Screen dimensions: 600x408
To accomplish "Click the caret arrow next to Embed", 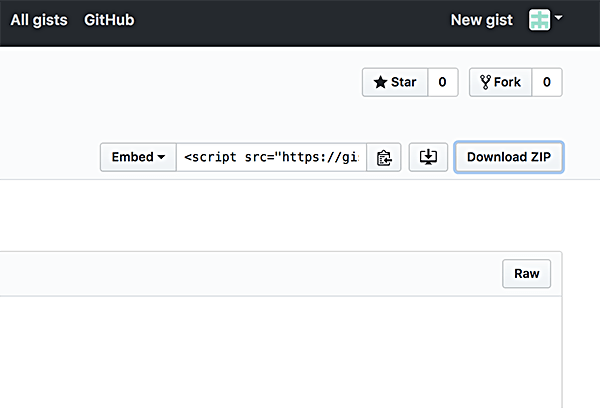I will [161, 158].
